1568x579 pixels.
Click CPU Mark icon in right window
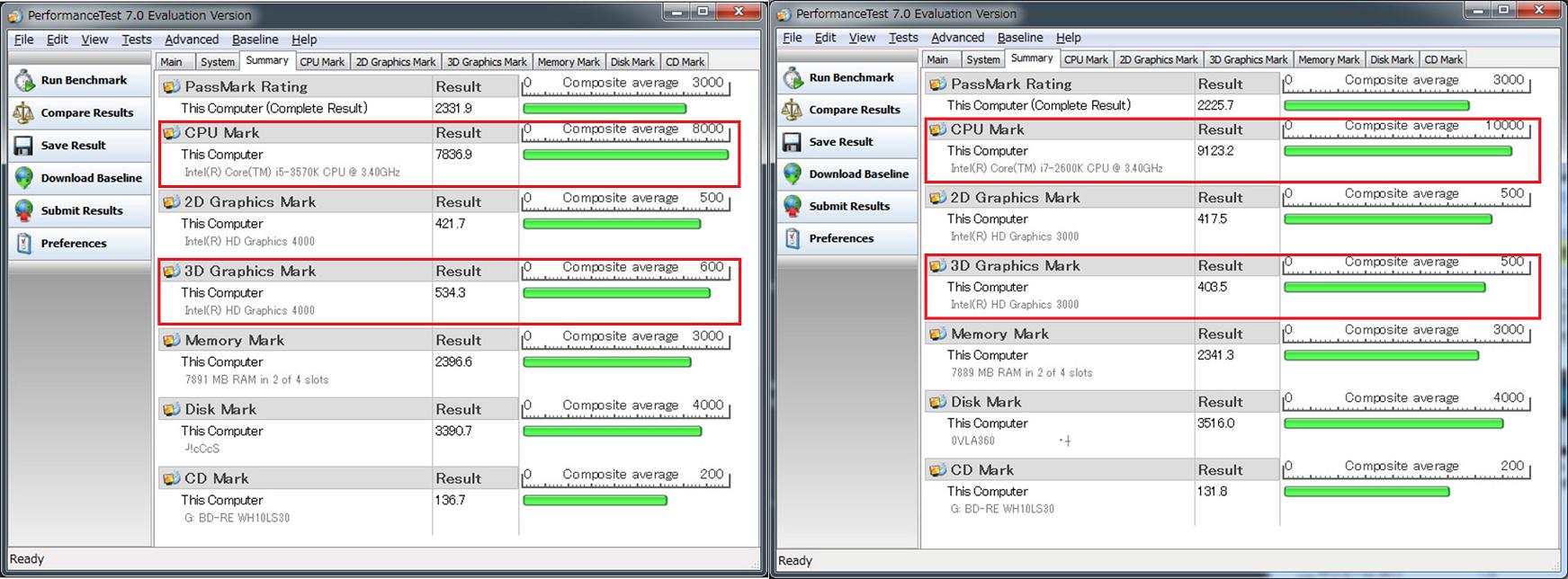click(937, 129)
